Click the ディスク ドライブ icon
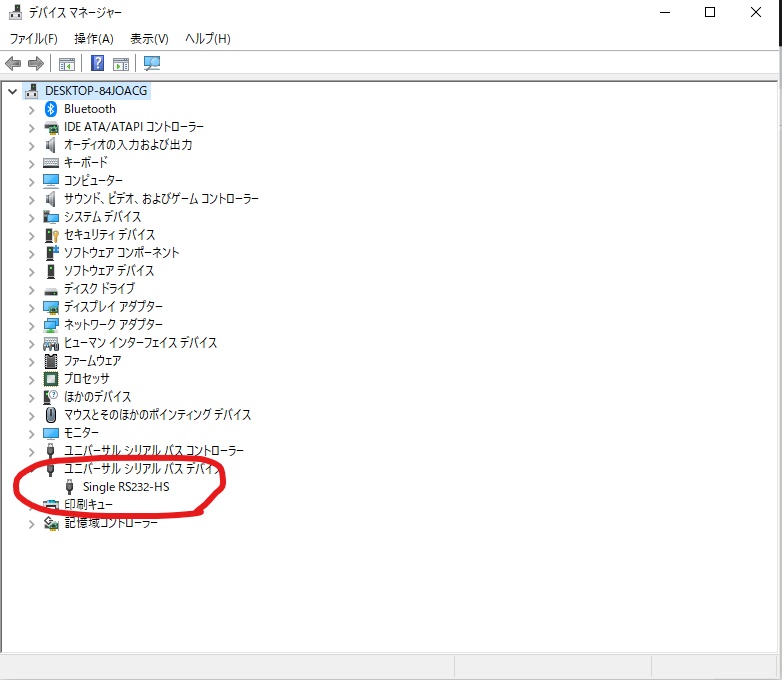The image size is (782, 680). 51,291
